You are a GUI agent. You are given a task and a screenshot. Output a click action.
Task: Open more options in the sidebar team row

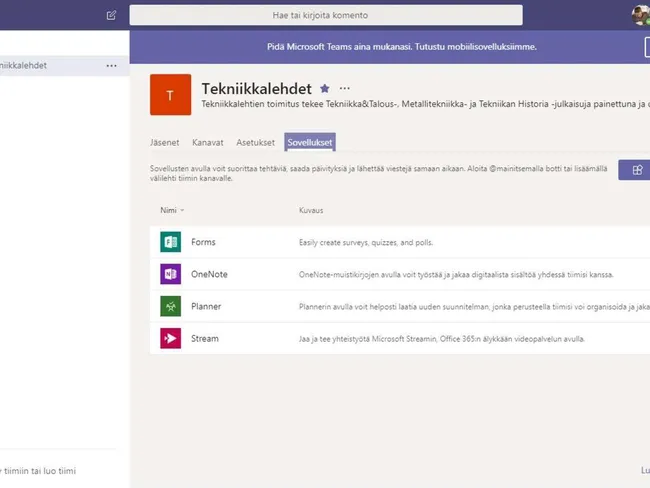[111, 65]
